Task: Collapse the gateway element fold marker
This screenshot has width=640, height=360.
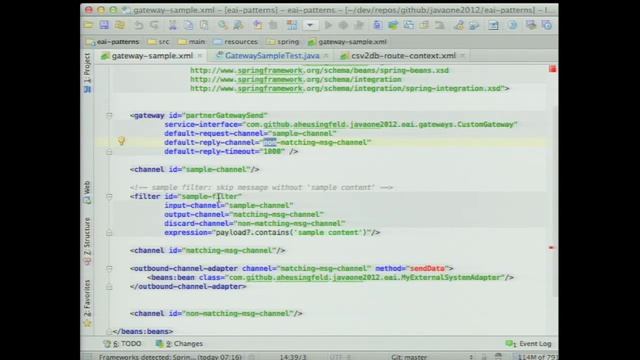Action: [109, 116]
